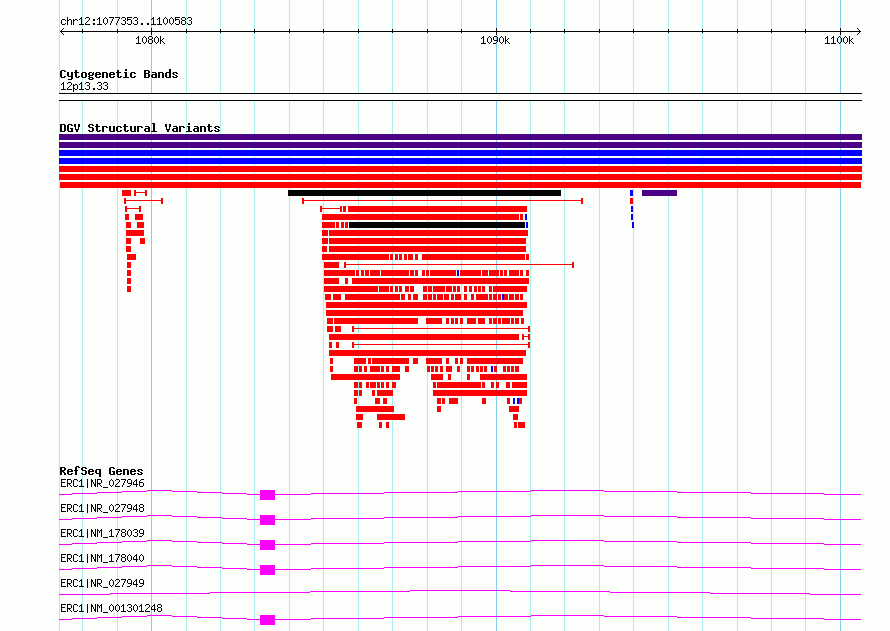Click the ERC1|NM_001301248 gene label

coord(111,608)
